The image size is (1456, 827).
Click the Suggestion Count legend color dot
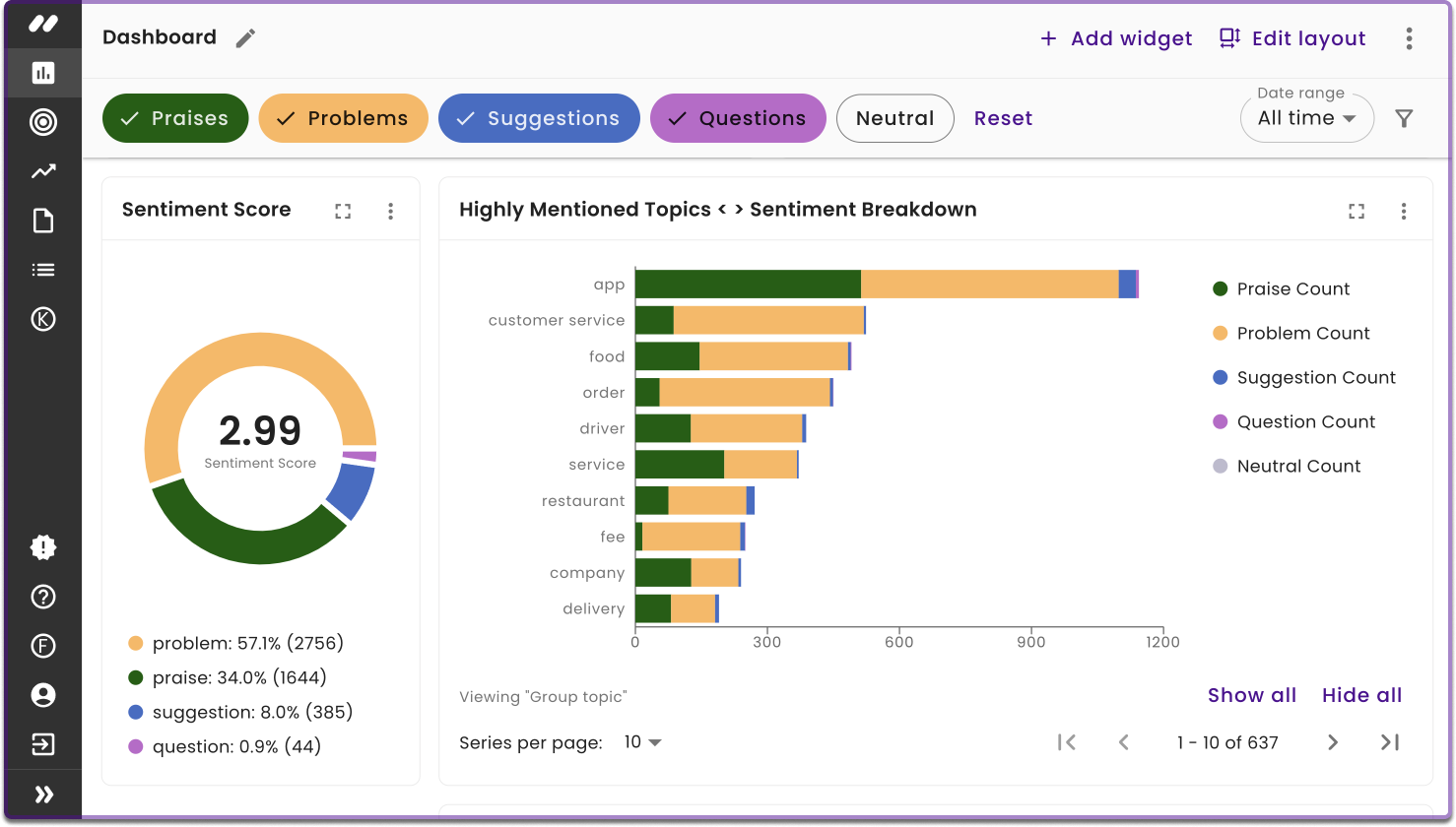coord(1221,377)
